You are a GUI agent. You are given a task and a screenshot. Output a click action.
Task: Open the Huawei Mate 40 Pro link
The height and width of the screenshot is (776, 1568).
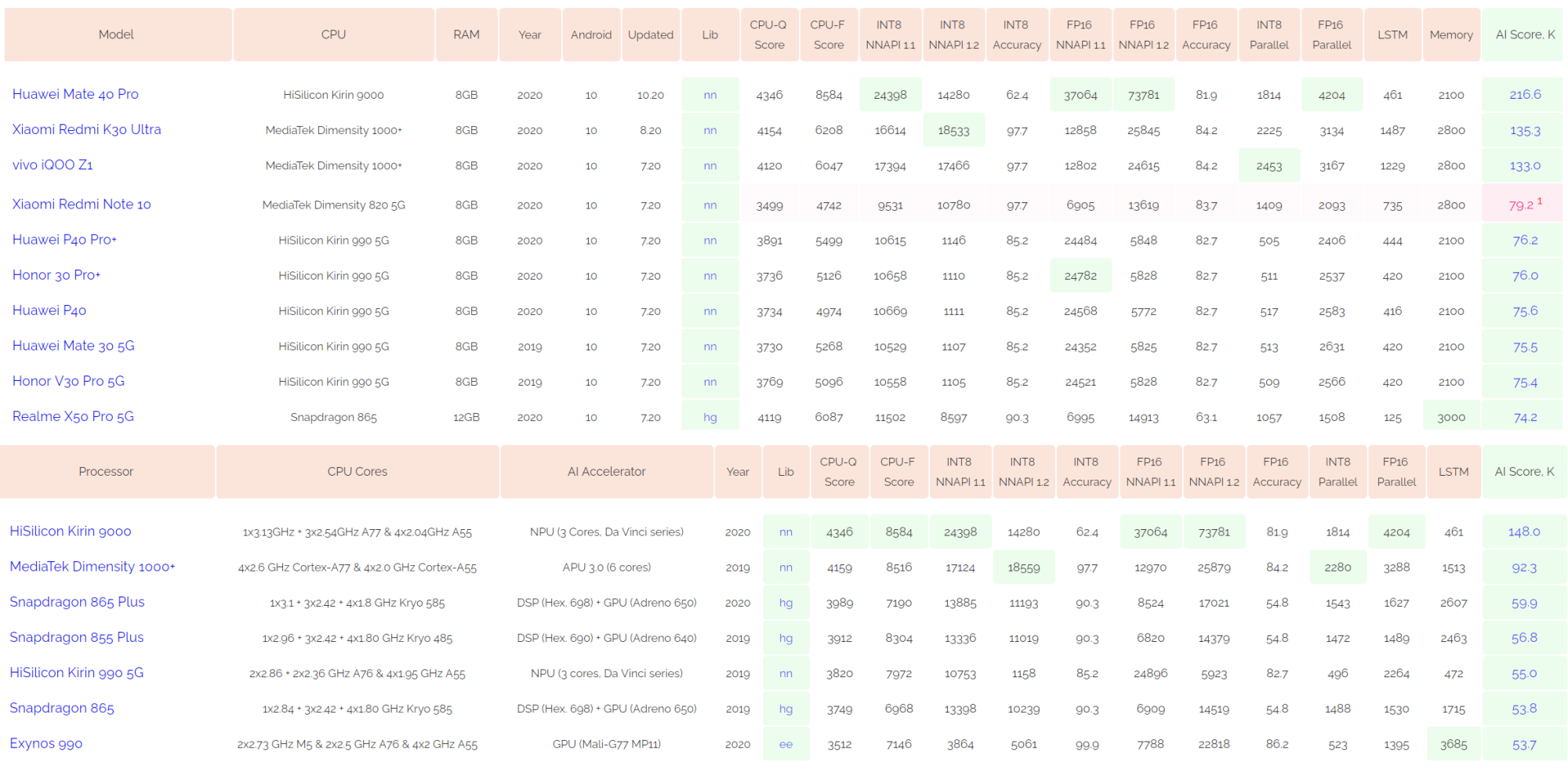[75, 94]
